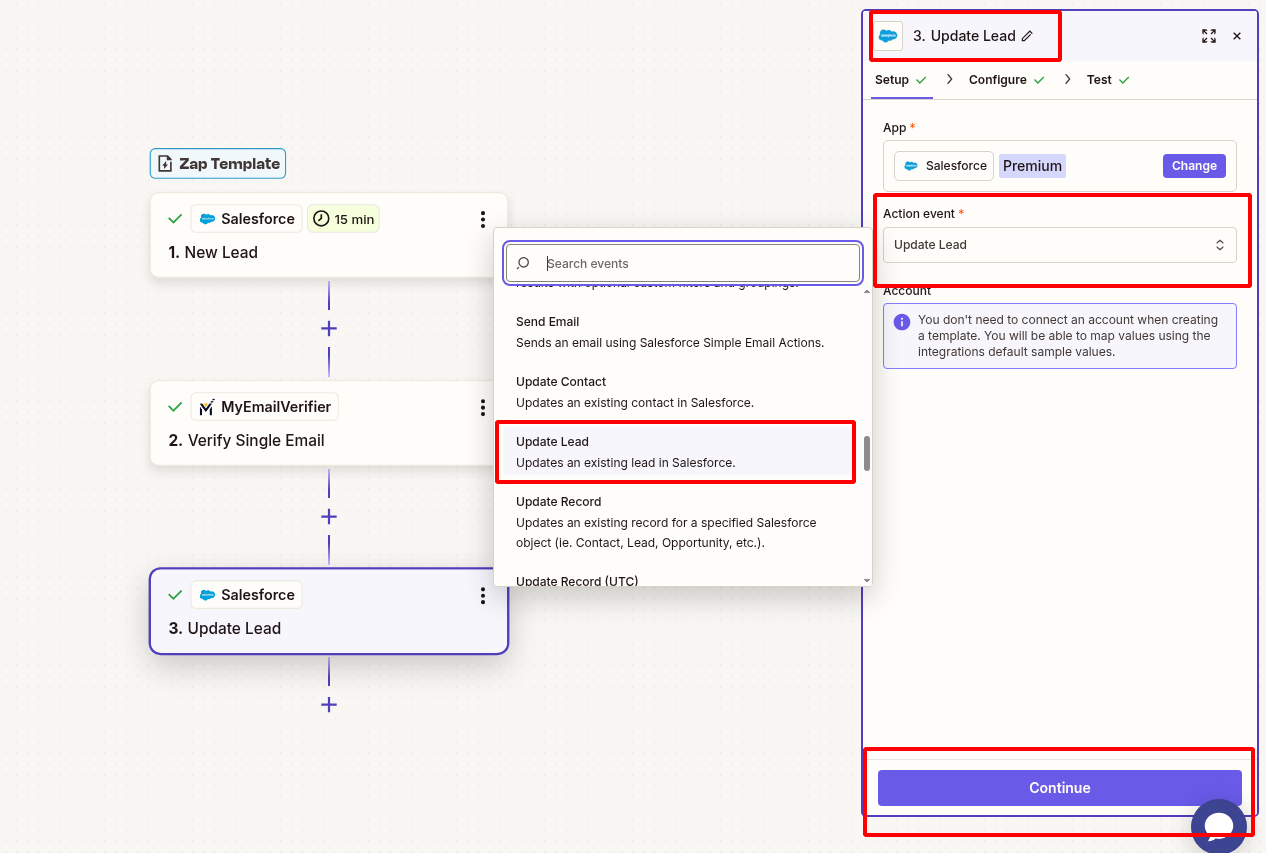Add a new step below Update Lead
The image size is (1266, 853).
coord(328,705)
